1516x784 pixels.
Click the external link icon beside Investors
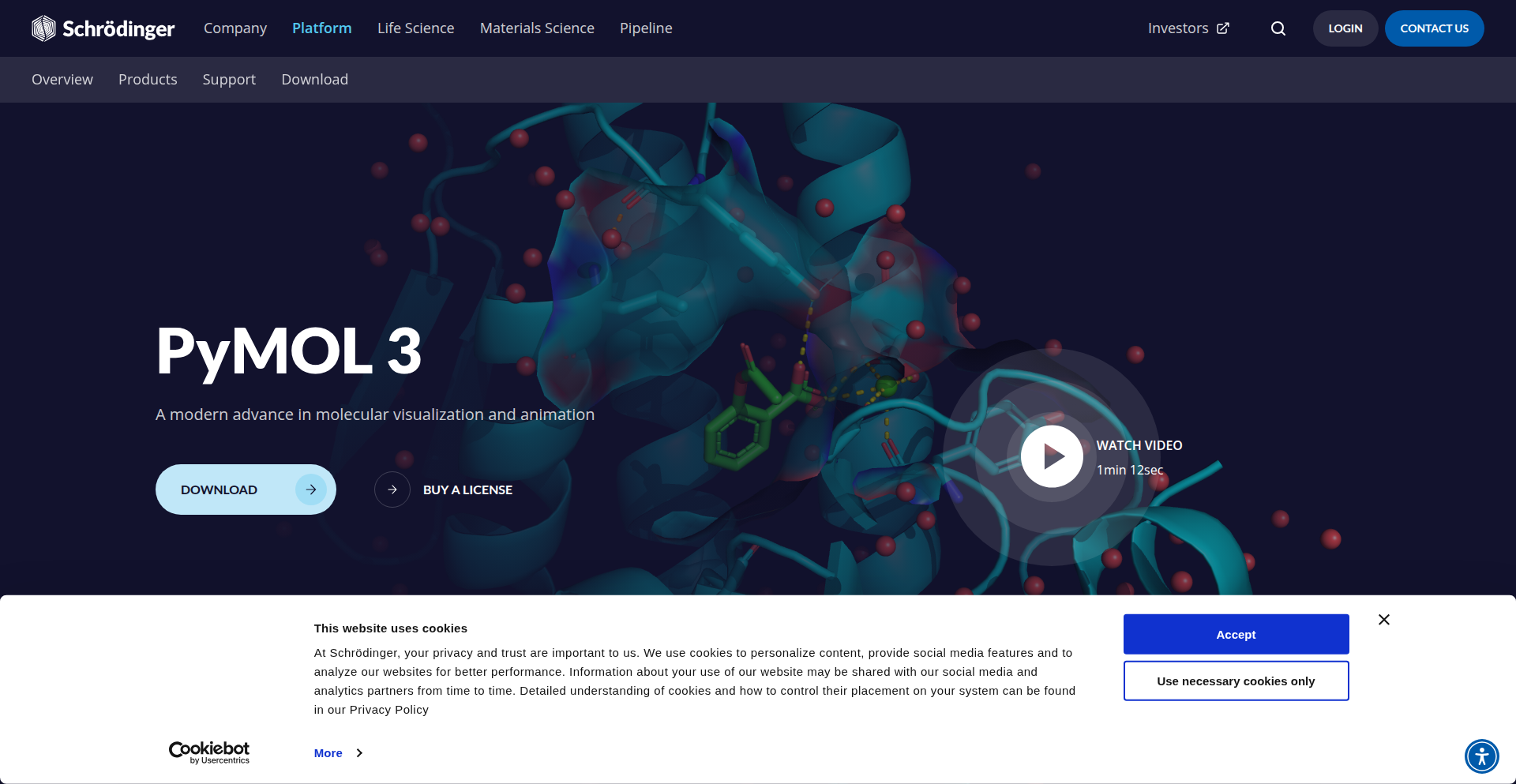(x=1223, y=28)
